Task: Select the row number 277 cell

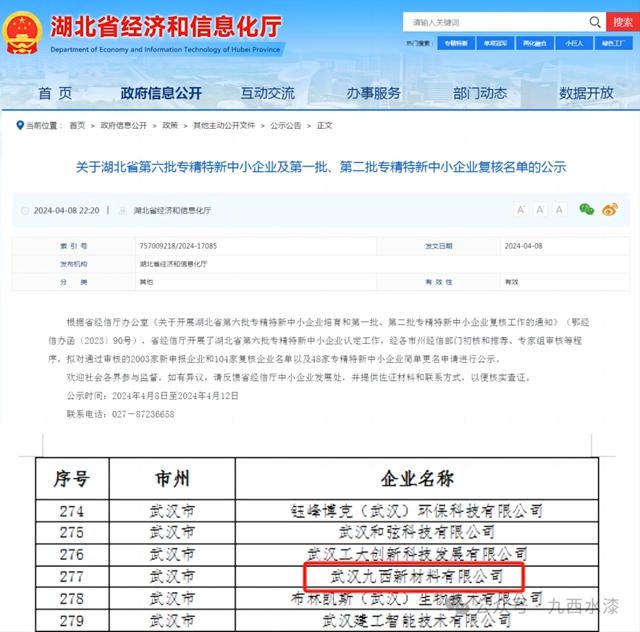Action: [72, 576]
